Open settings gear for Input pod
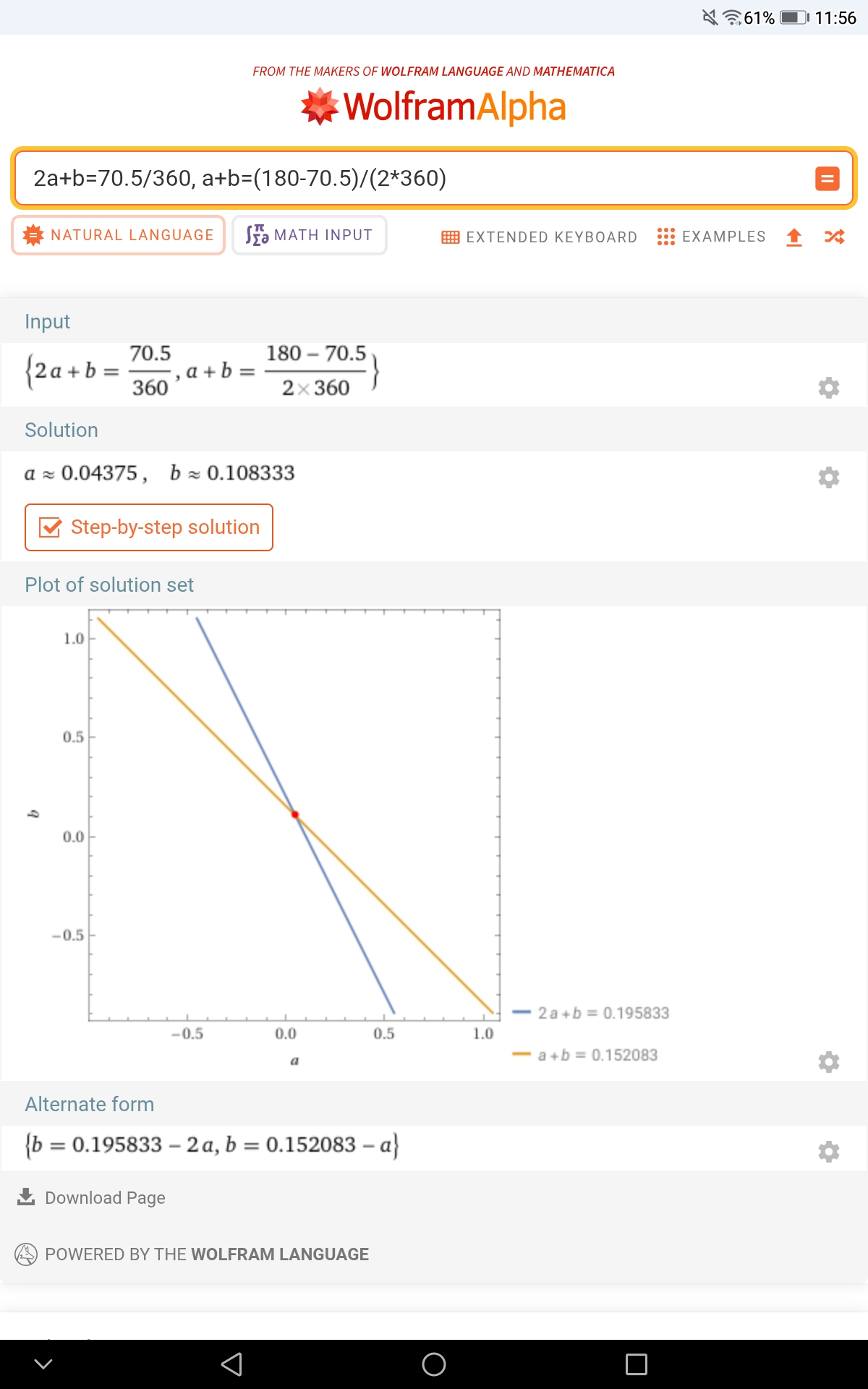Screen dimensions: 868x1389 [x=828, y=388]
